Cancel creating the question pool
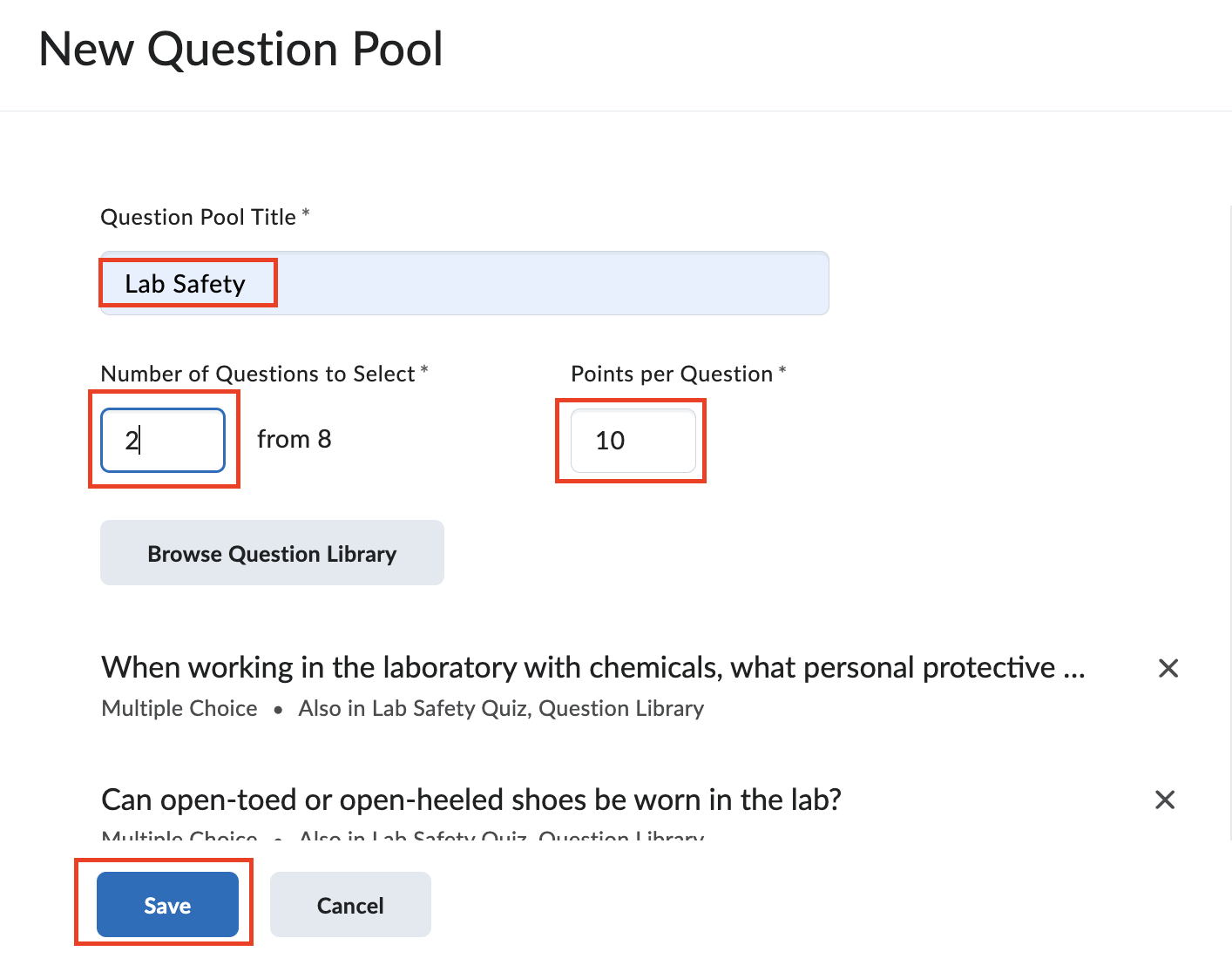The height and width of the screenshot is (965, 1232). pos(350,905)
